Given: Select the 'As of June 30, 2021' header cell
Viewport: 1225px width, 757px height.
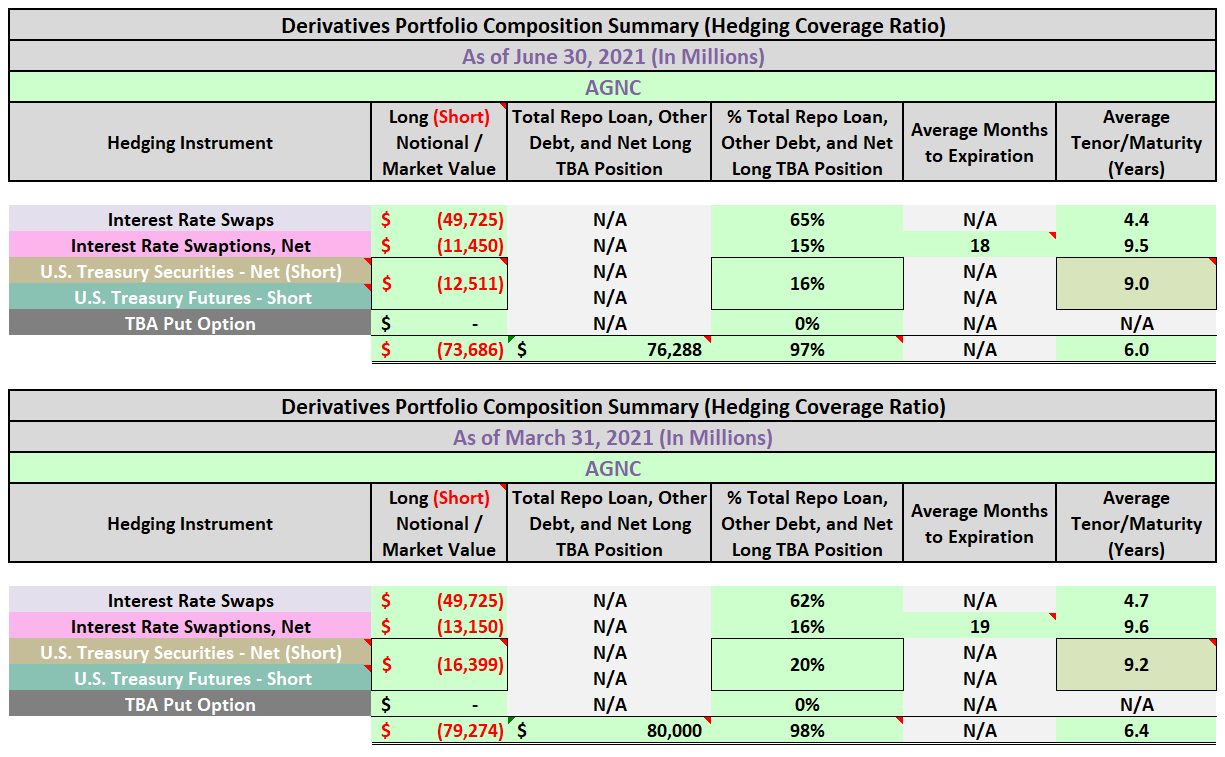Looking at the screenshot, I should point(613,56).
